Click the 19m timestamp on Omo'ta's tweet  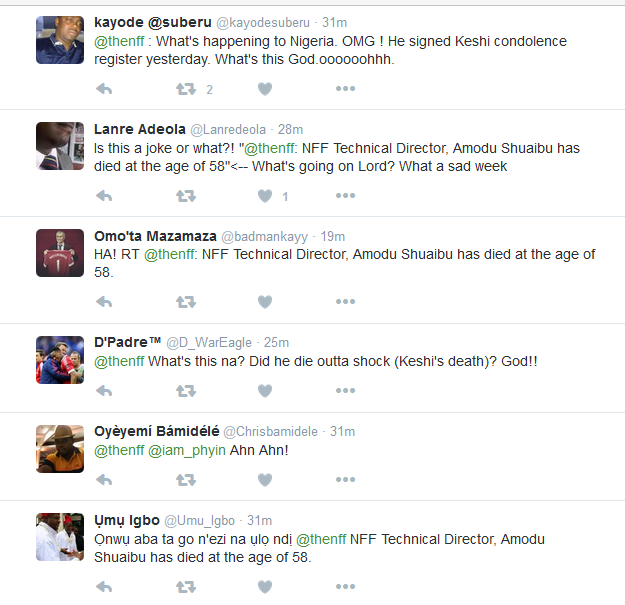333,236
